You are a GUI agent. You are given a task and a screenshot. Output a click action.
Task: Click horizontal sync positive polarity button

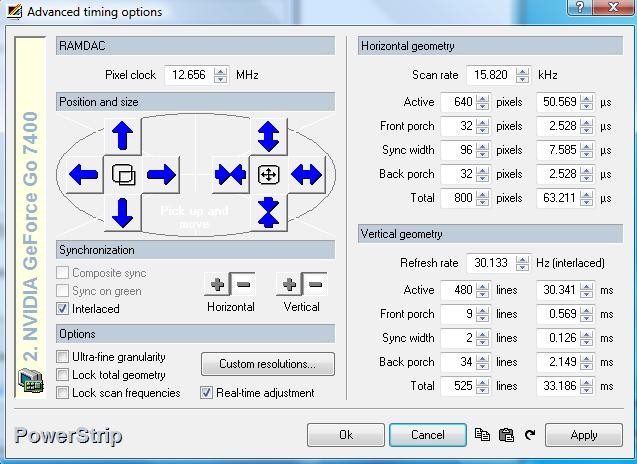pos(218,285)
